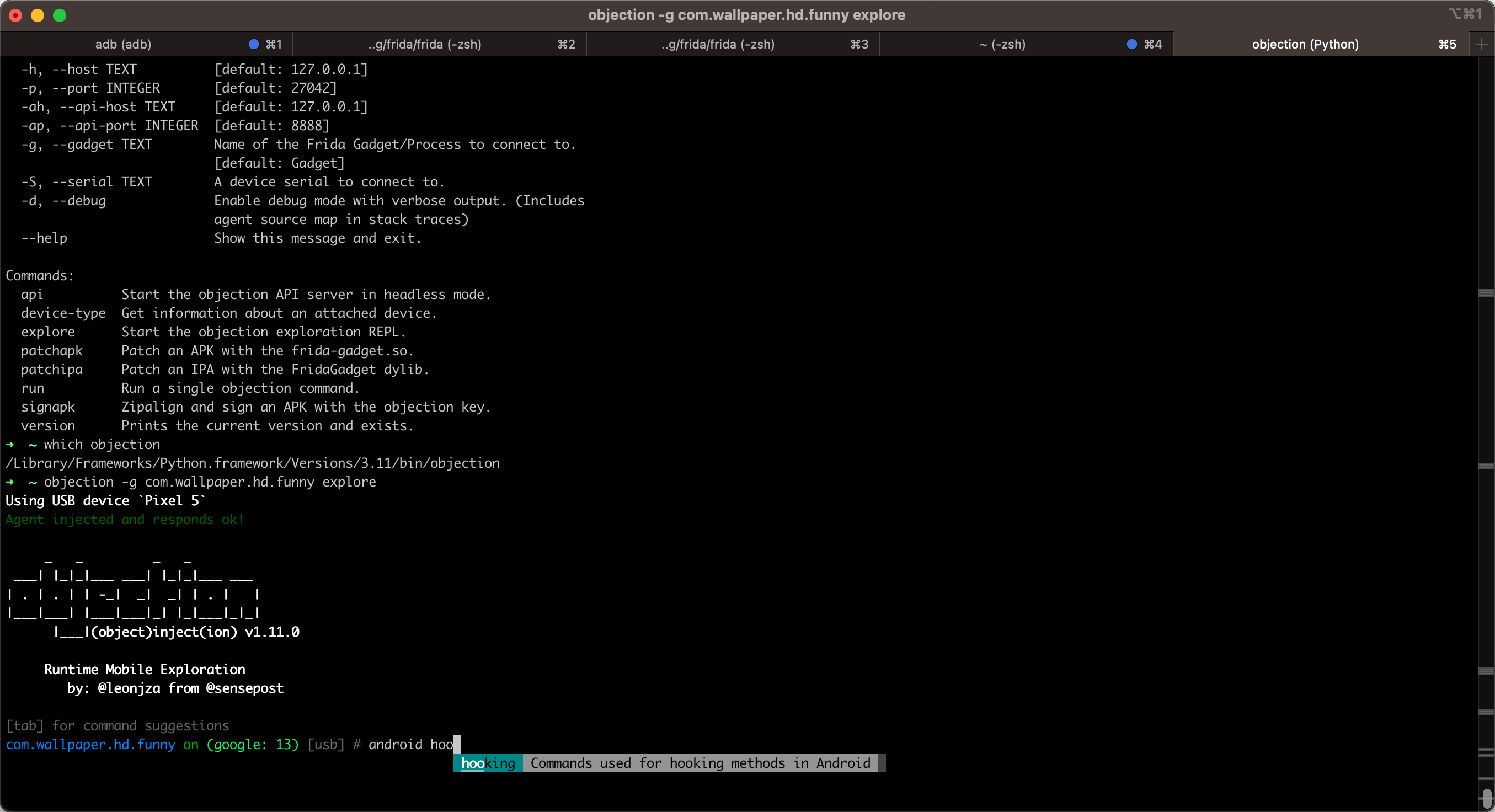Click the hint '[tab] for command suggestions'
The height and width of the screenshot is (812, 1495).
pos(118,726)
